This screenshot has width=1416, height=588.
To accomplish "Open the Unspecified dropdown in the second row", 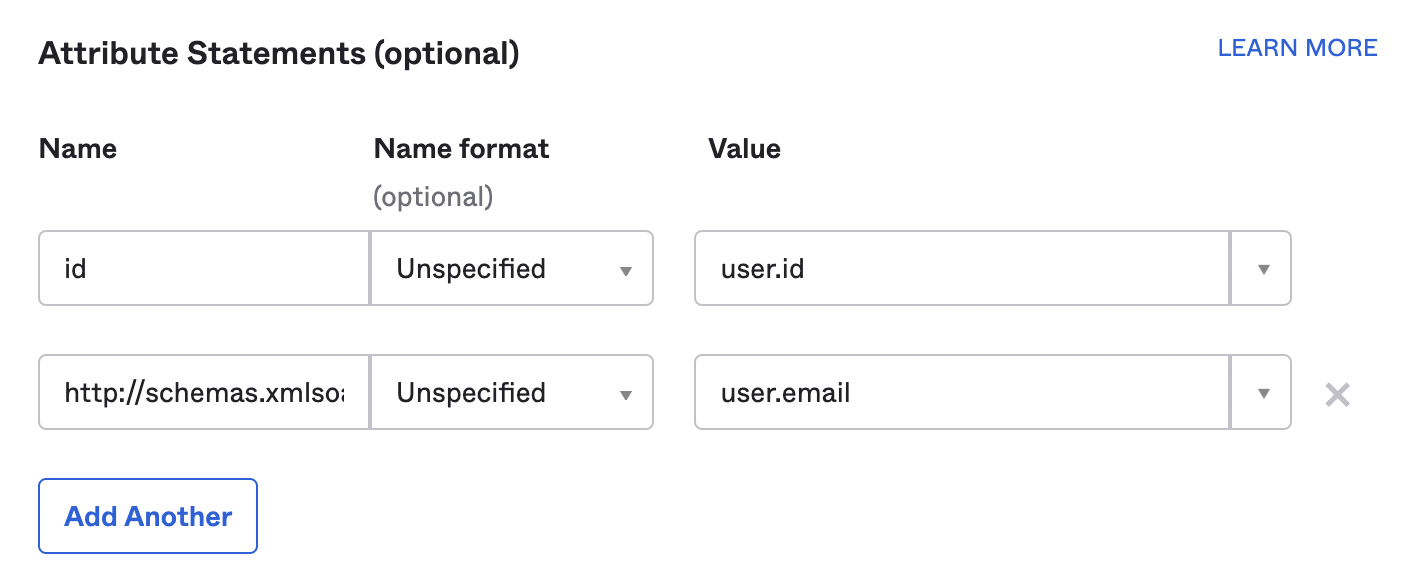I will point(512,393).
